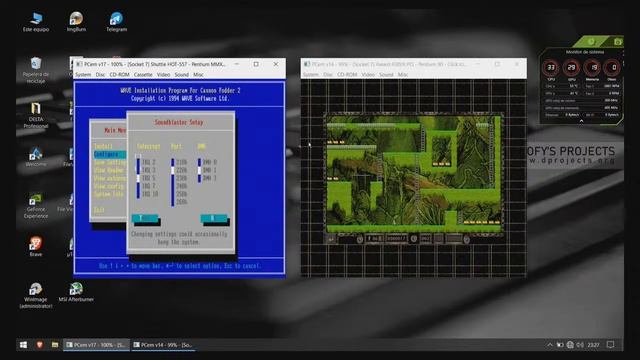The height and width of the screenshot is (360, 640).
Task: Open Video menu in PCem v14 window
Action: point(368,75)
